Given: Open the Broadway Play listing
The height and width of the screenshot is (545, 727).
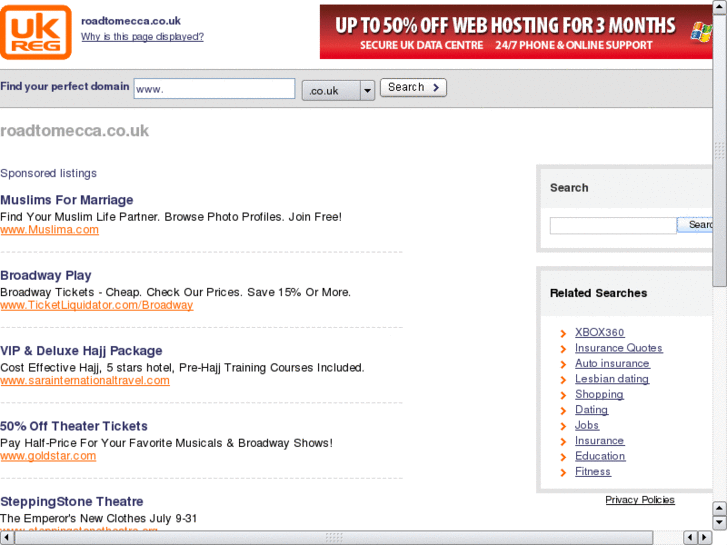Looking at the screenshot, I should pyautogui.click(x=45, y=276).
